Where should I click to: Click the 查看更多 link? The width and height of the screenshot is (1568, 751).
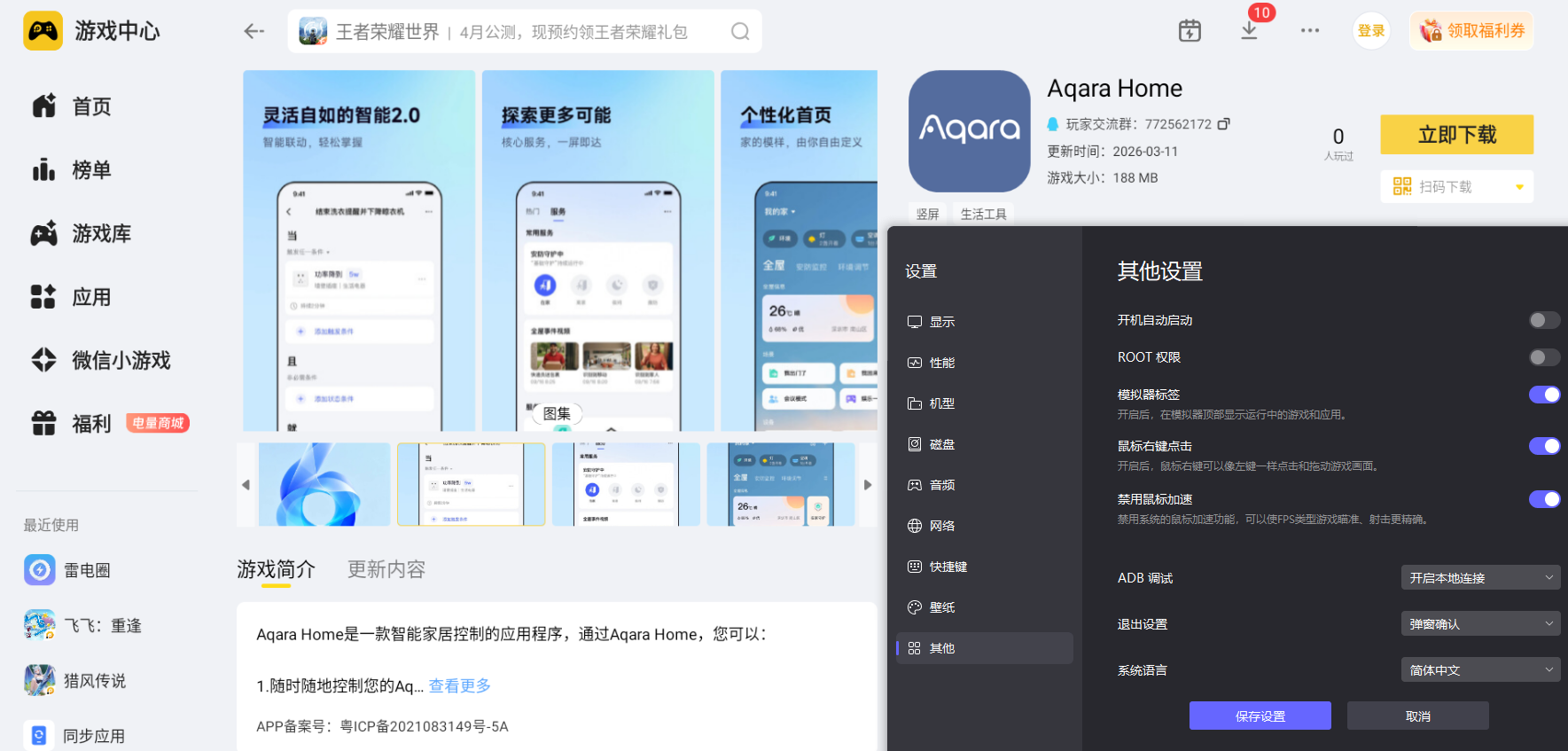pyautogui.click(x=459, y=685)
